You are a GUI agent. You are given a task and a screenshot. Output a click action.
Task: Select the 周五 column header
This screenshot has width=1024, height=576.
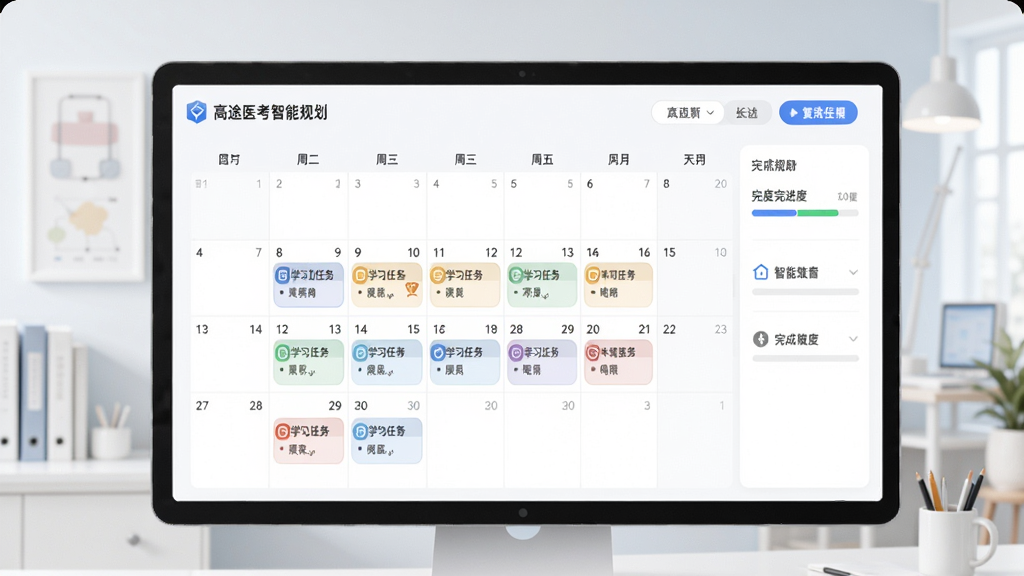(x=542, y=159)
